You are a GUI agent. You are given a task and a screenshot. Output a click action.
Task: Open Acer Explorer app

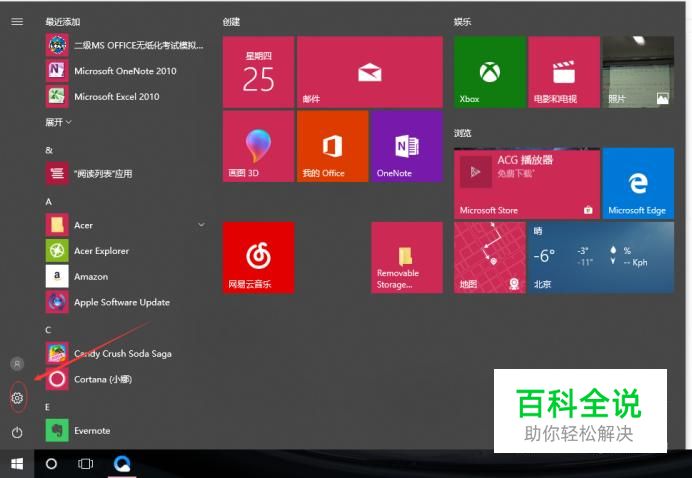tap(125, 251)
